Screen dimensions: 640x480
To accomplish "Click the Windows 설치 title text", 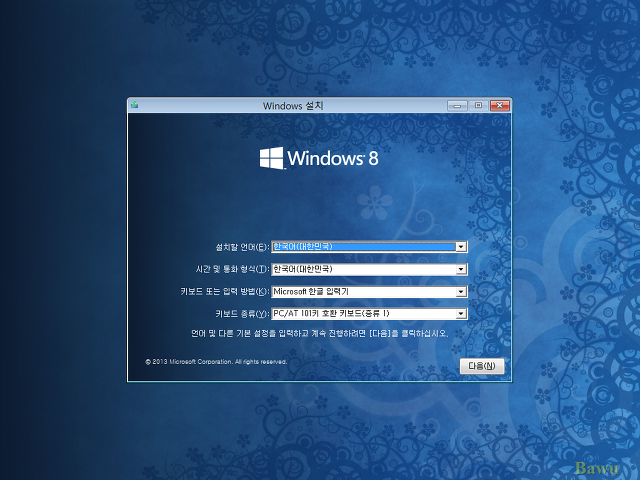I will click(293, 106).
